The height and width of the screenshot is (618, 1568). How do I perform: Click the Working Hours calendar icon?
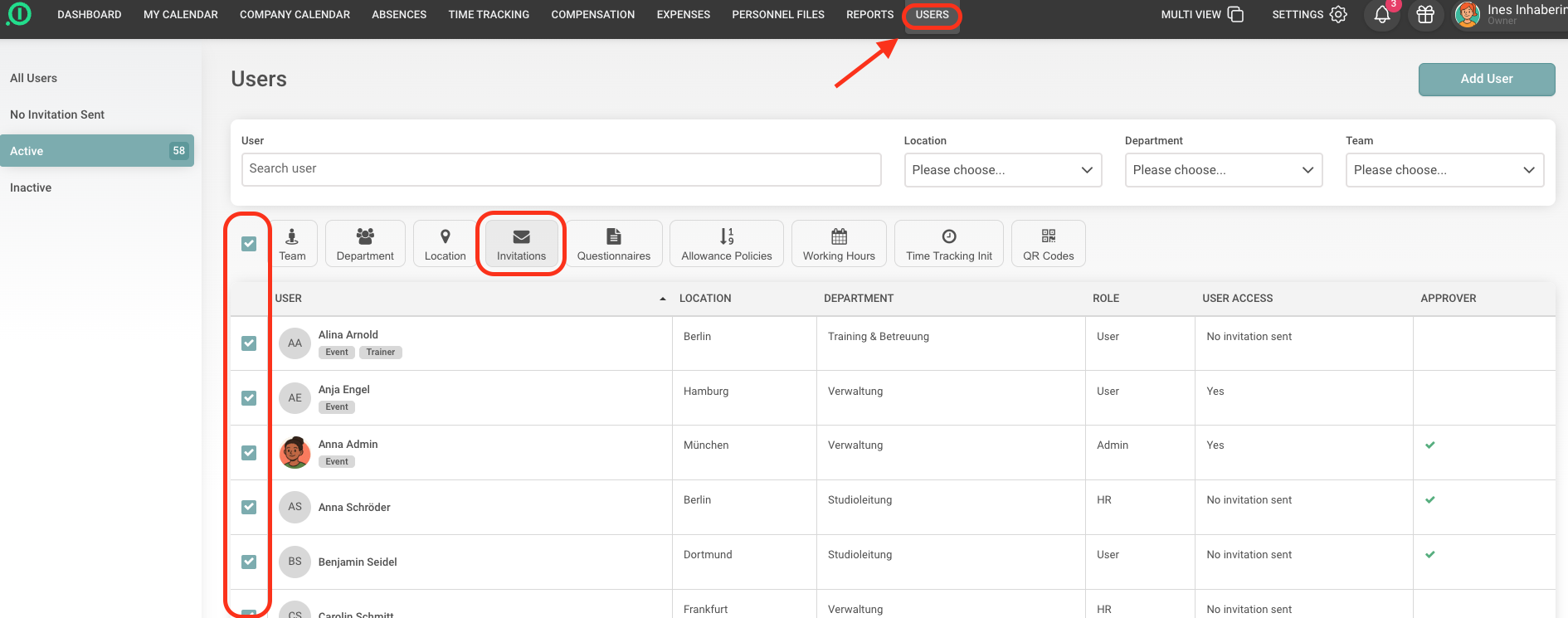(839, 236)
